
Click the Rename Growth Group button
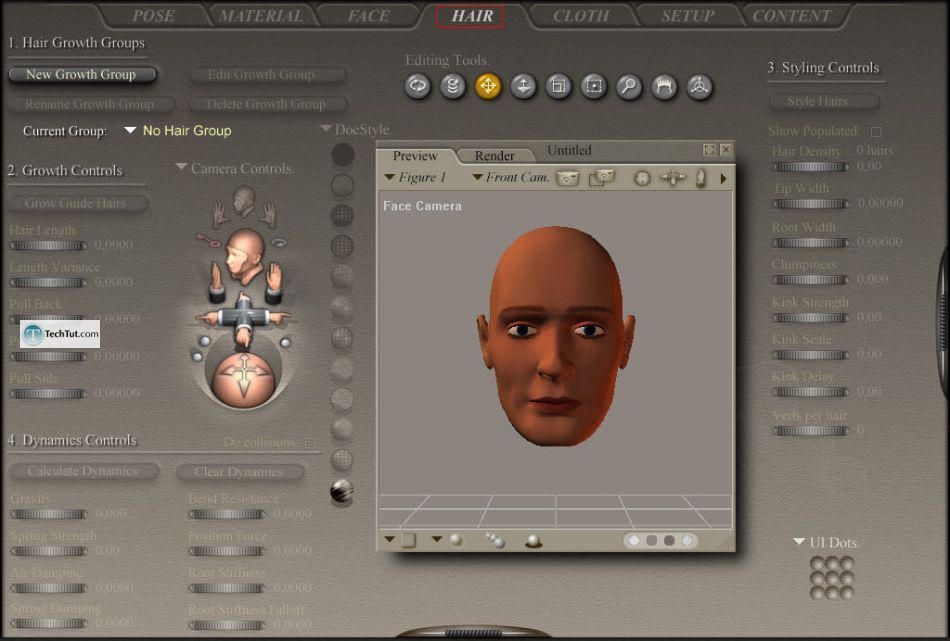pos(90,104)
